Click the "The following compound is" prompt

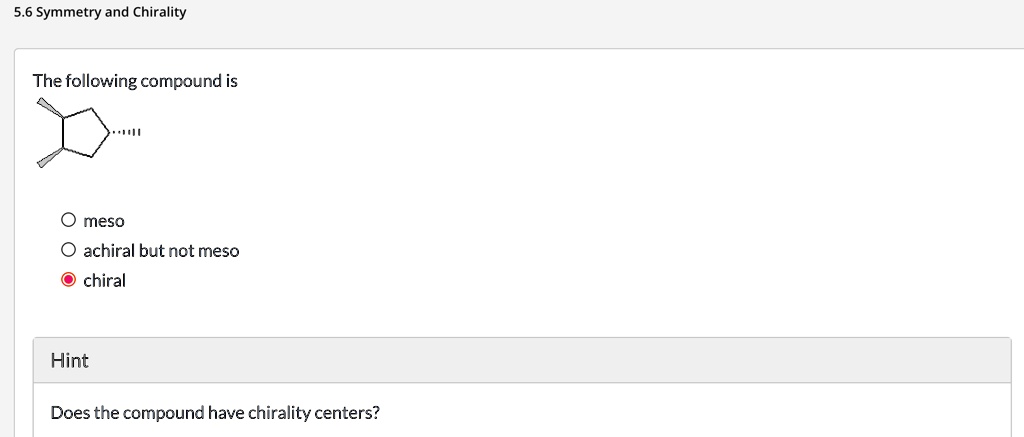tap(135, 81)
